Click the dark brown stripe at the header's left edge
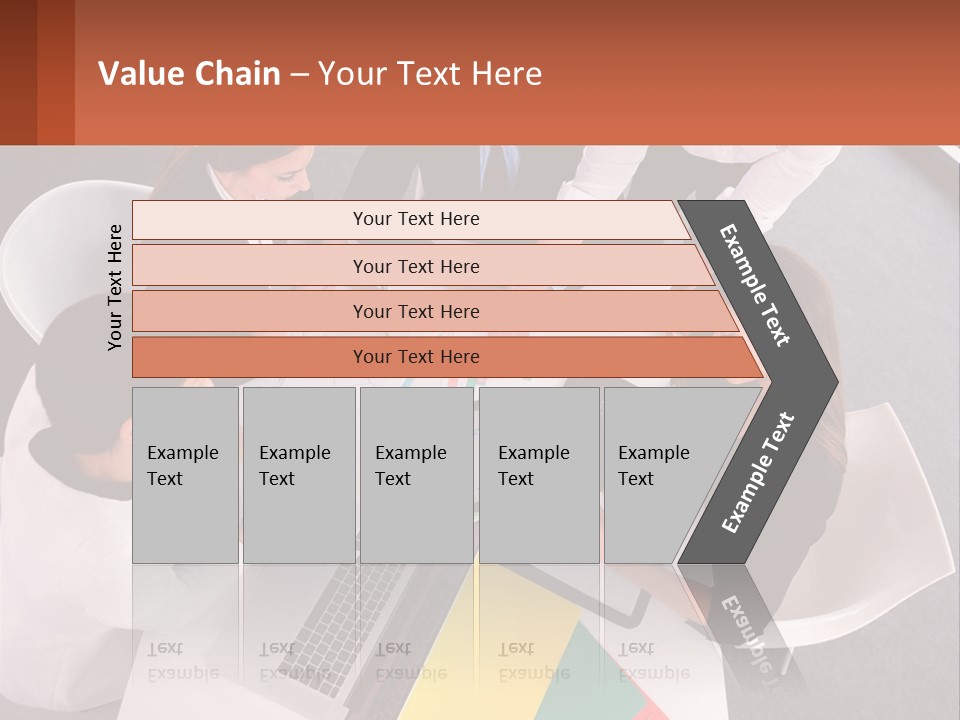Screen dimensions: 960x720 tap(18, 72)
